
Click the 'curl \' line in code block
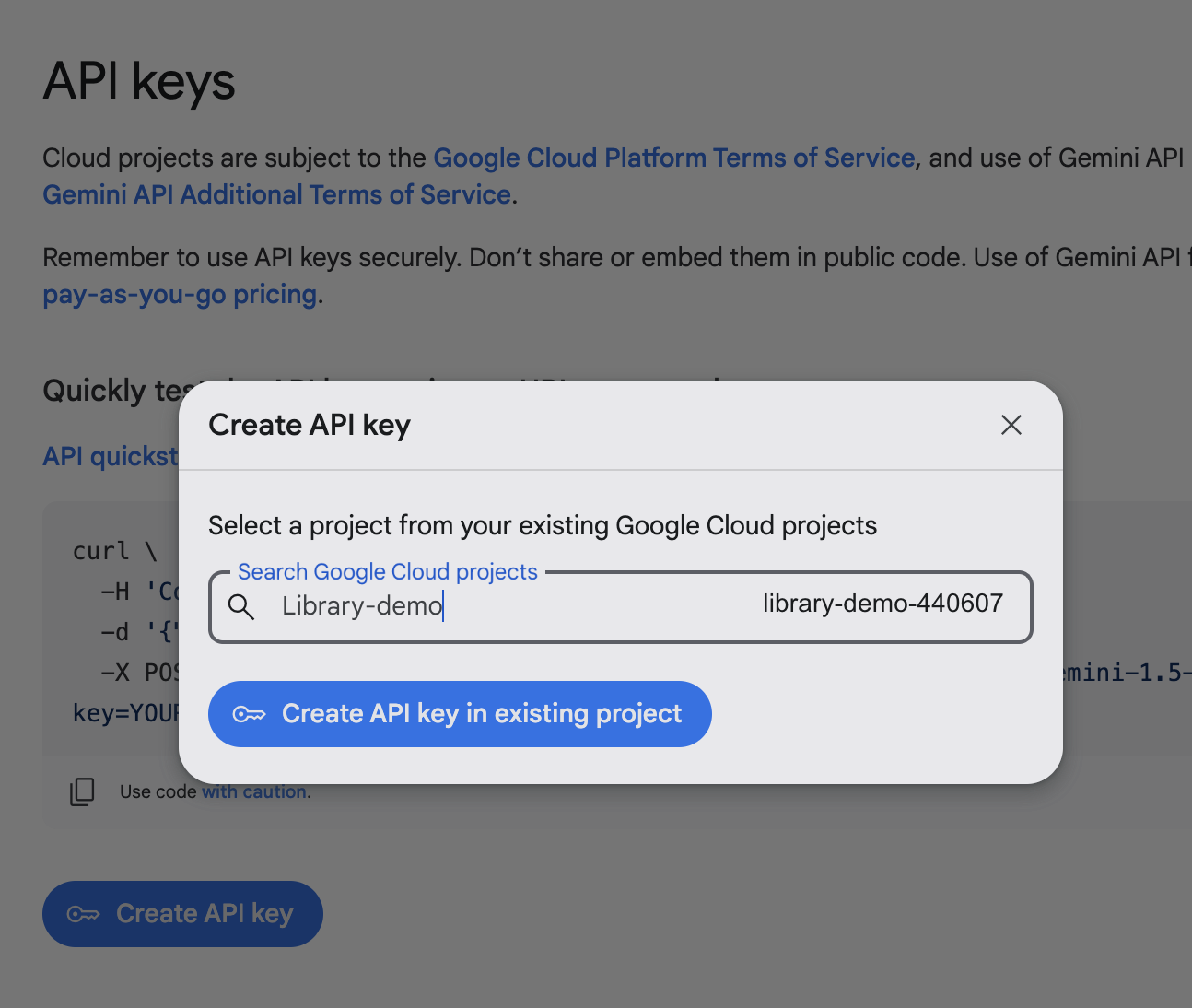(115, 551)
